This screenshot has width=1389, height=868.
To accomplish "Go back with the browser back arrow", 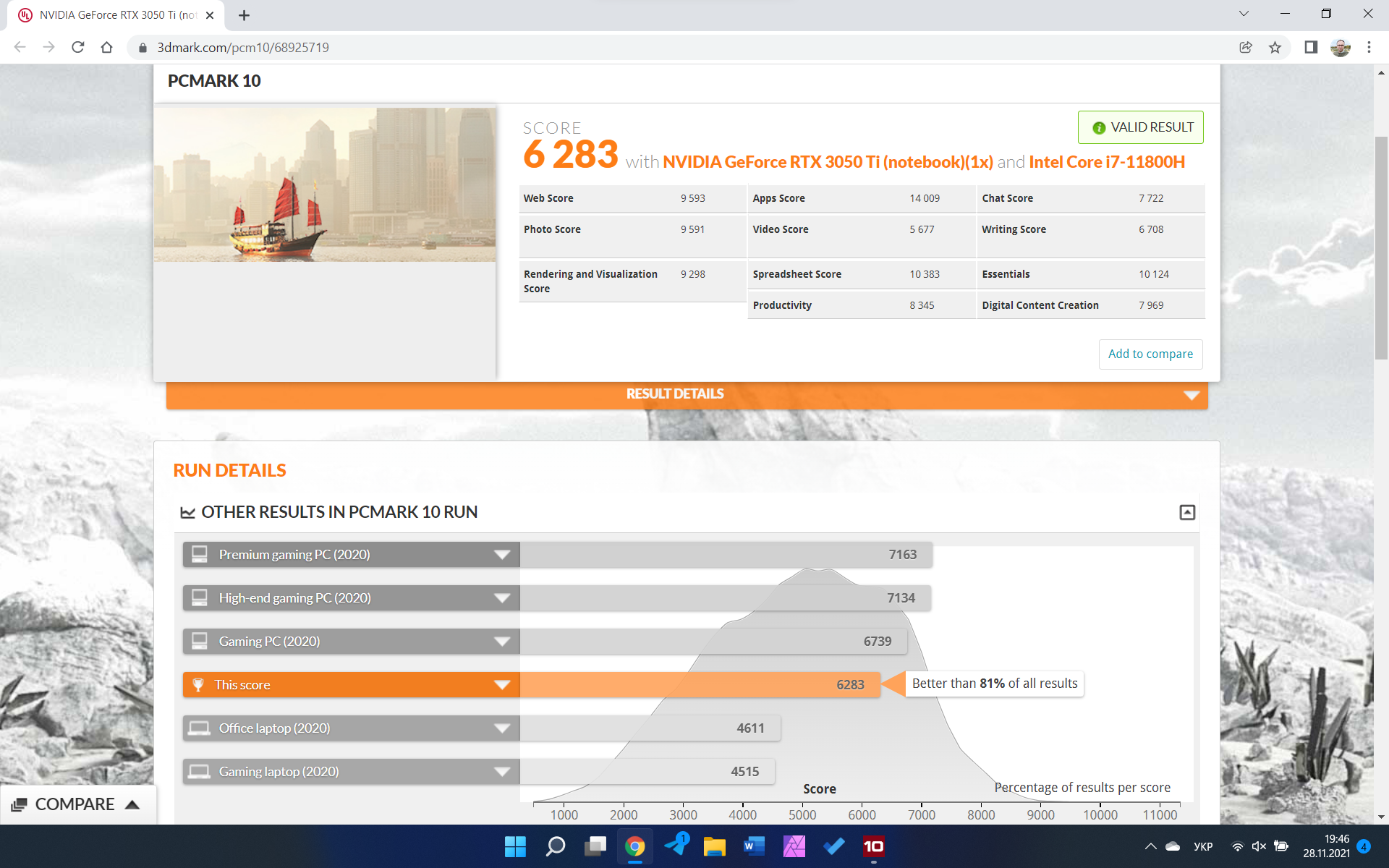I will click(20, 47).
